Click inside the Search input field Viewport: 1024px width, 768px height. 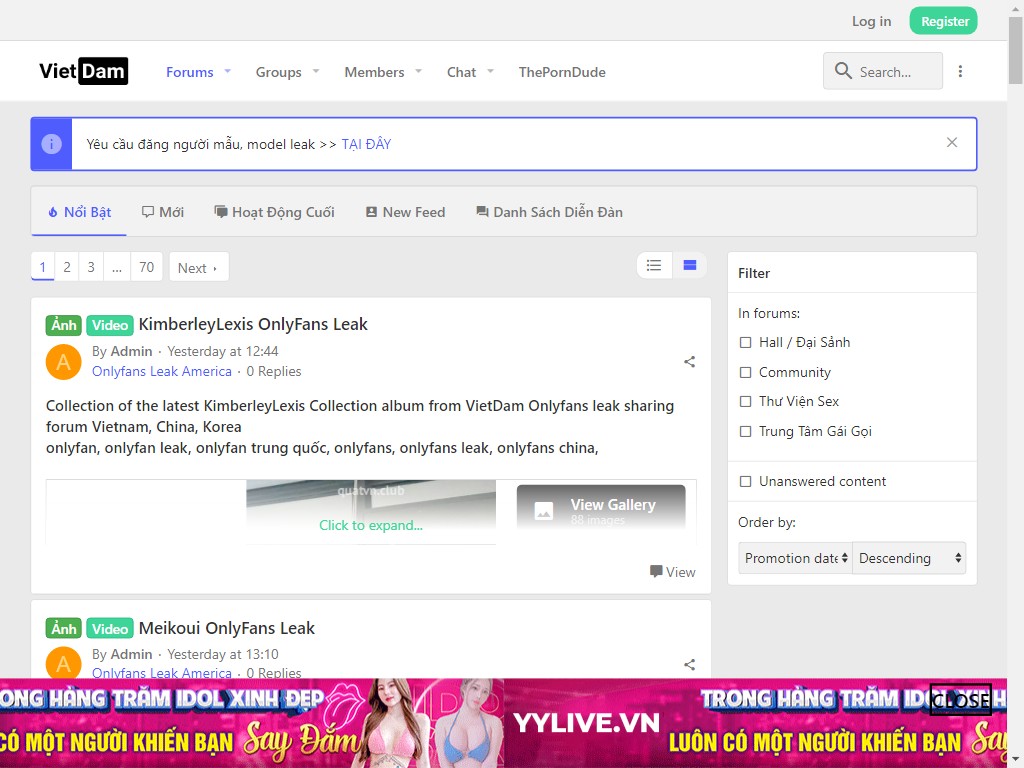[895, 72]
